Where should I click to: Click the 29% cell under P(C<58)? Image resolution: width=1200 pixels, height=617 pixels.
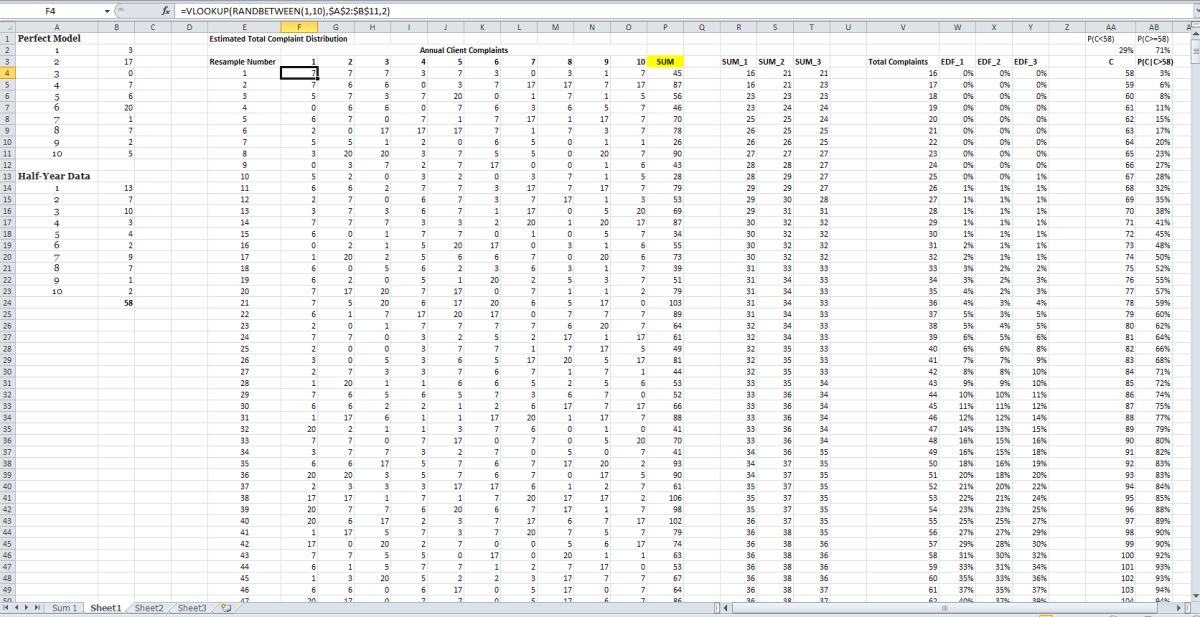click(1111, 49)
